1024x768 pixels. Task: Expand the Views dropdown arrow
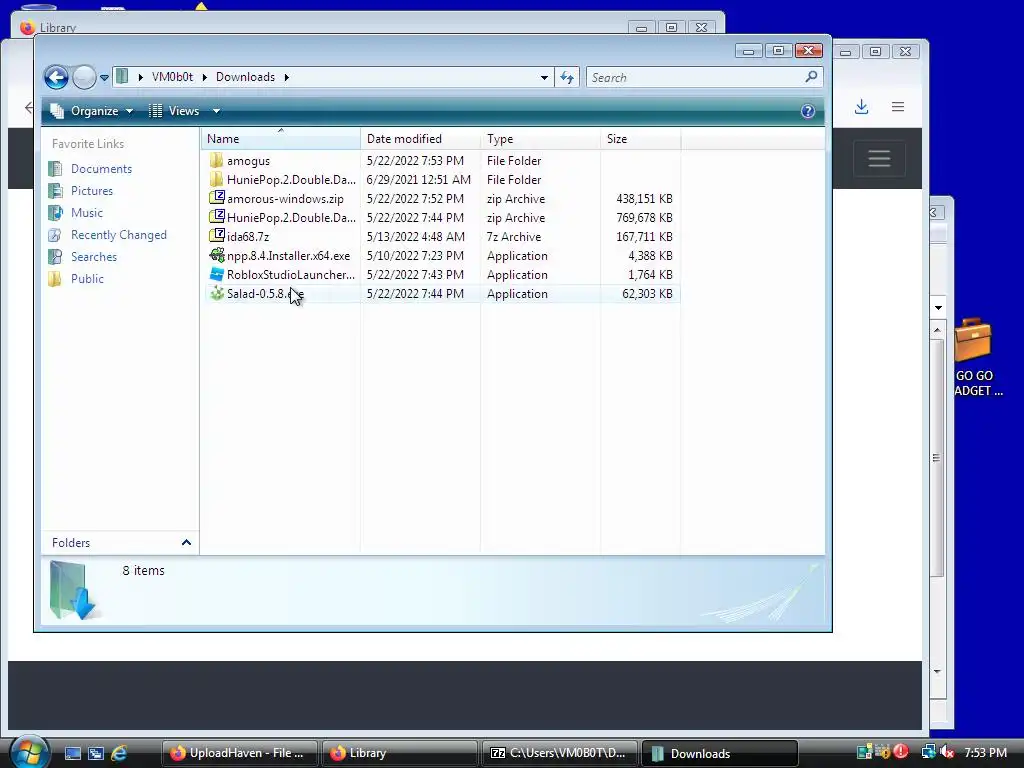tap(216, 111)
